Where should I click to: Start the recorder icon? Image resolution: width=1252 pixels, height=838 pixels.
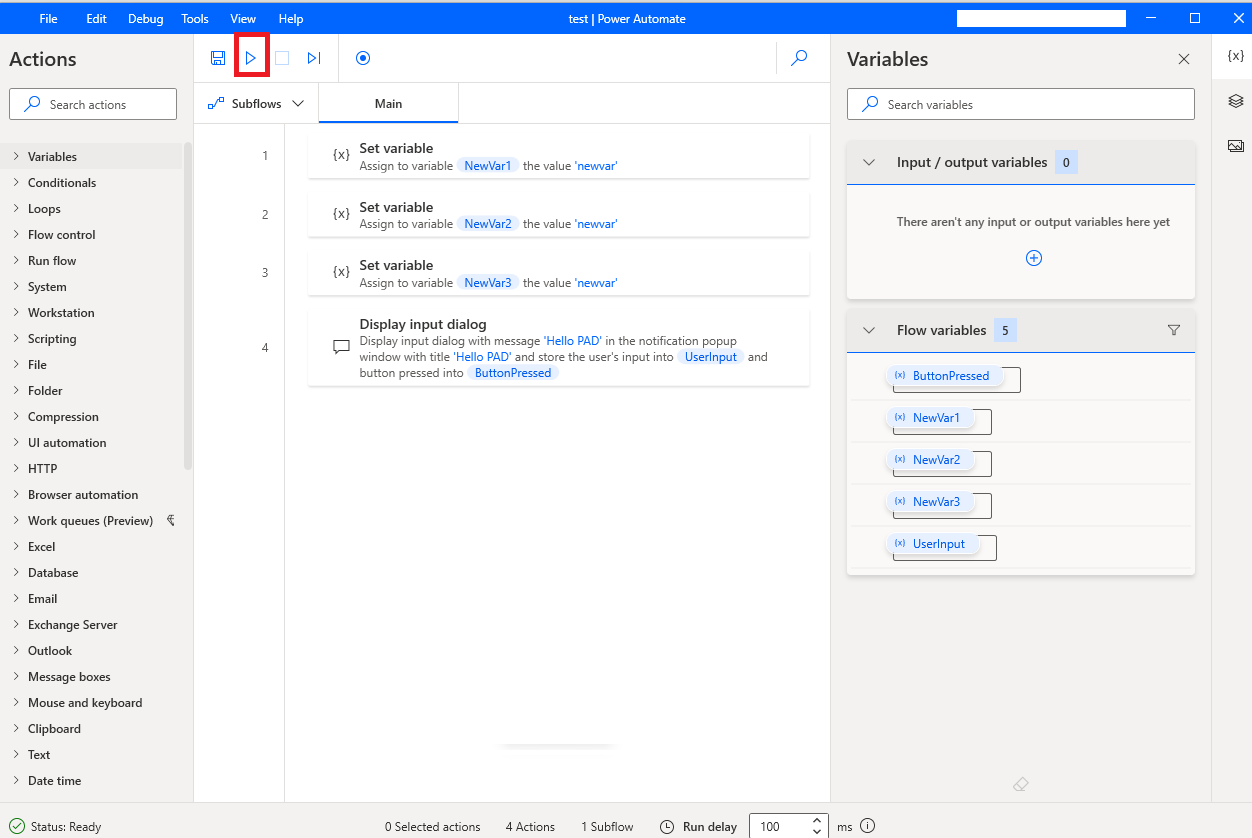363,58
